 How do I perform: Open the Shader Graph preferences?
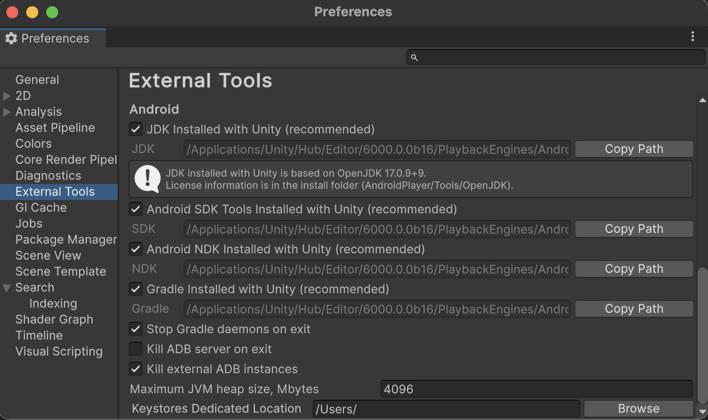[54, 320]
